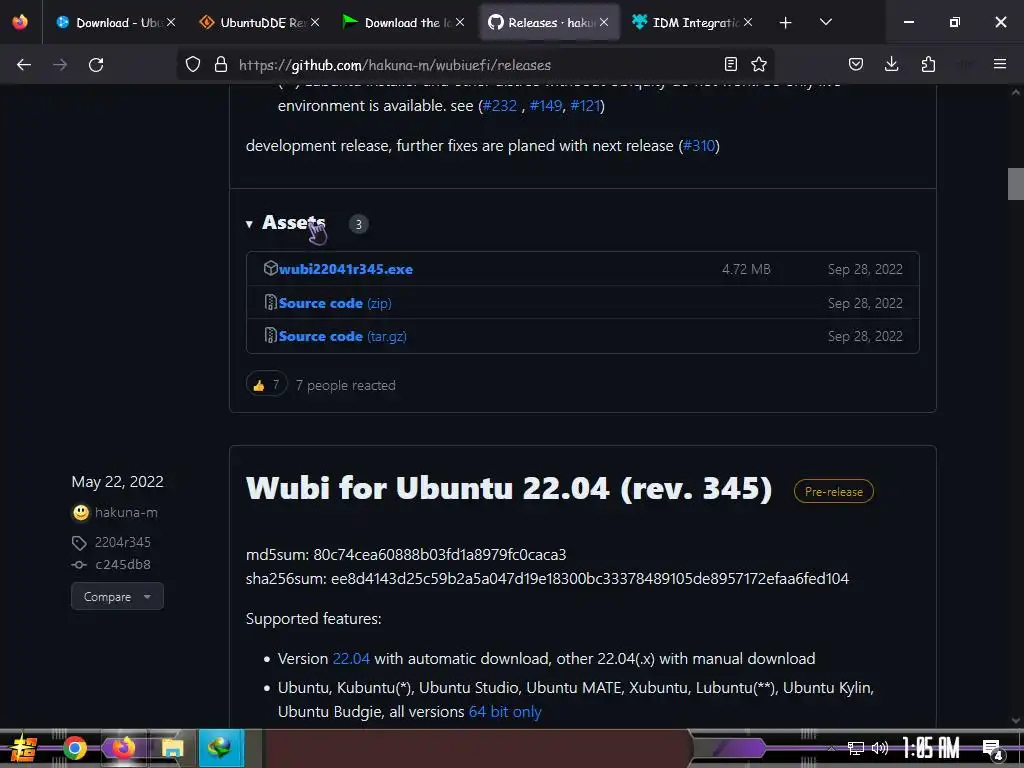
Task: Open the extensions puzzle icon
Action: [x=928, y=64]
